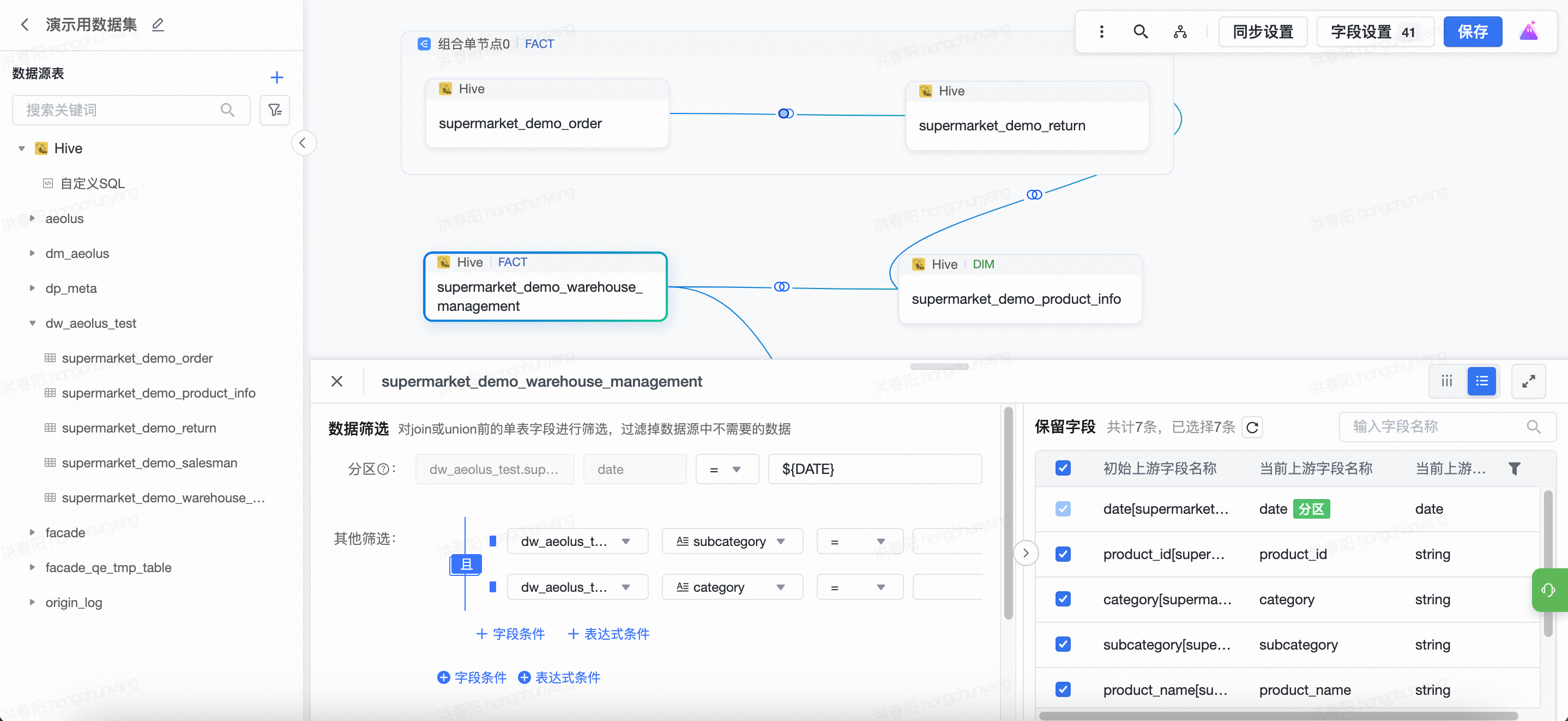
Task: Toggle the select-all fields header checkbox
Action: click(1063, 468)
